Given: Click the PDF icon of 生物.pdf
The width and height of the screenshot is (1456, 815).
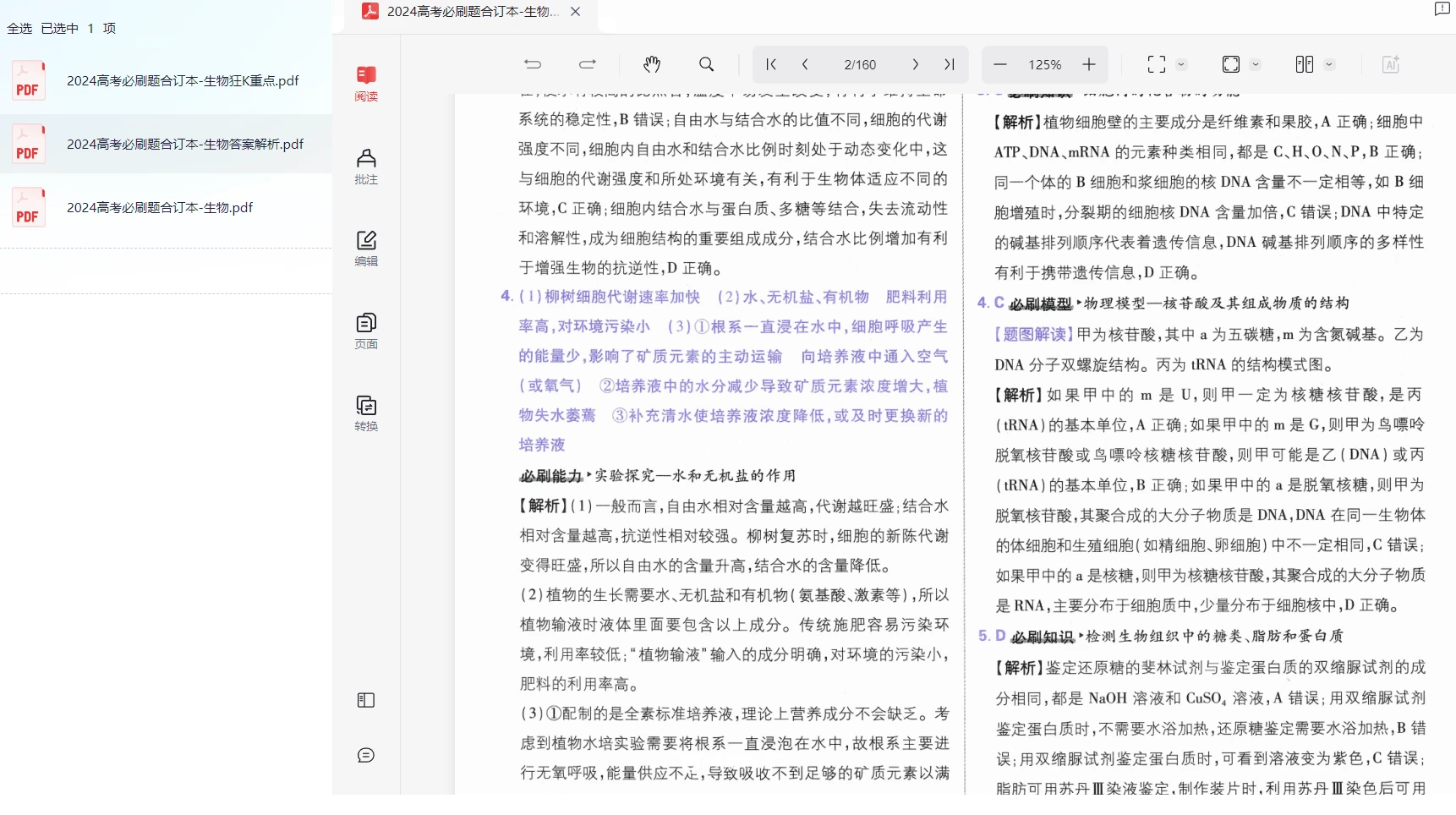Looking at the screenshot, I should tap(28, 207).
